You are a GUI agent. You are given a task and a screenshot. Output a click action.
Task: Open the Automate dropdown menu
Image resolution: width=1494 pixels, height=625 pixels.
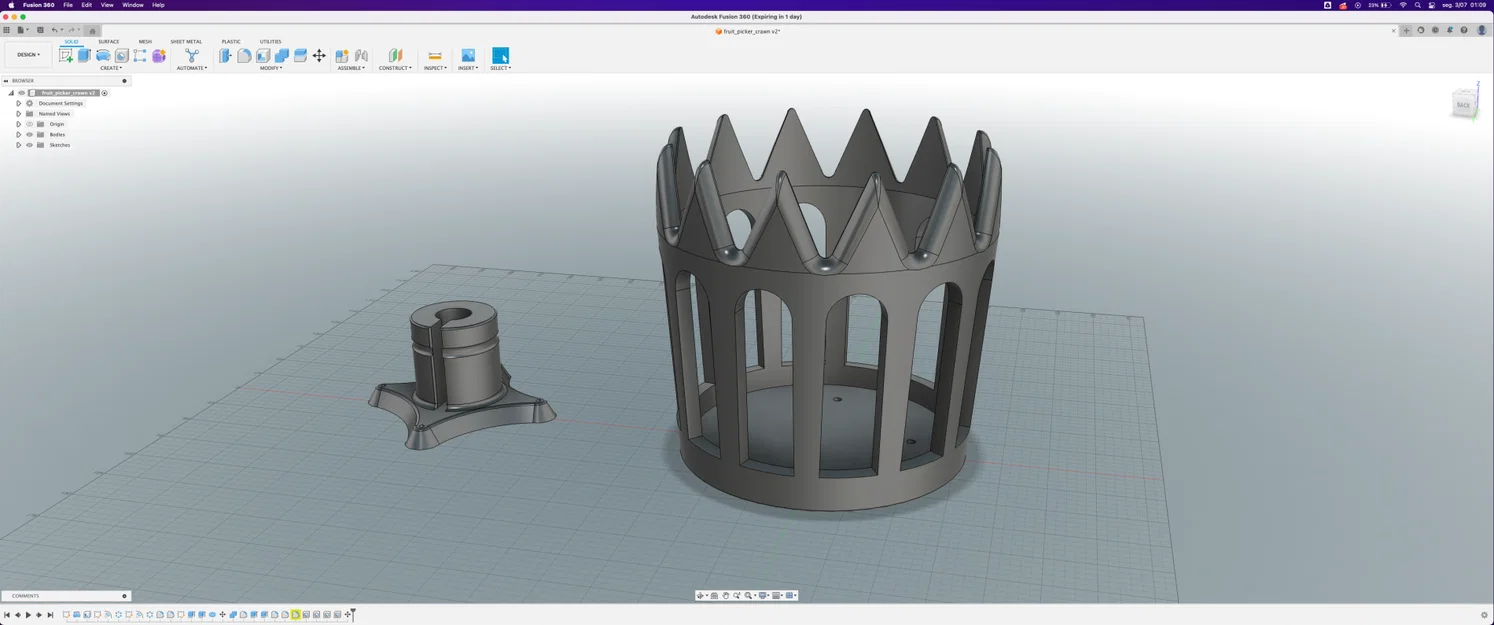point(191,68)
